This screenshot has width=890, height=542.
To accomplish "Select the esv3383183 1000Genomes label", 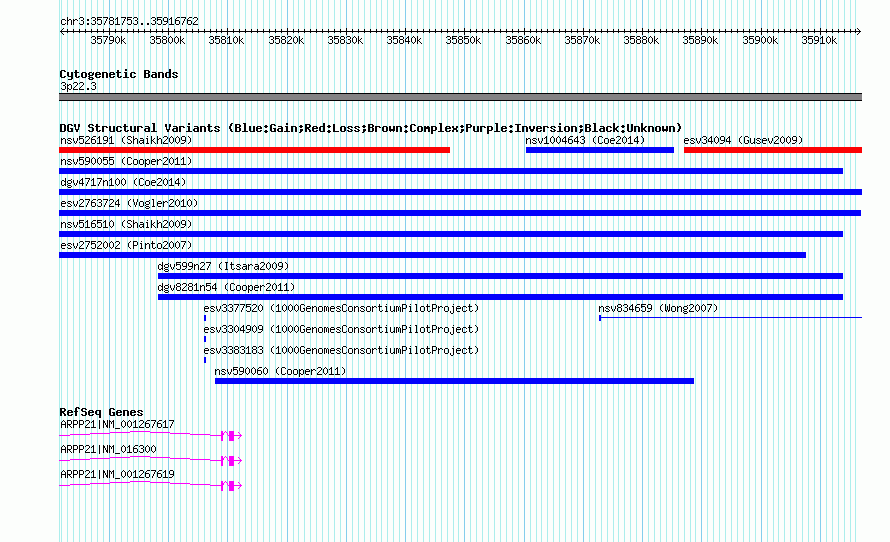I will (x=341, y=350).
